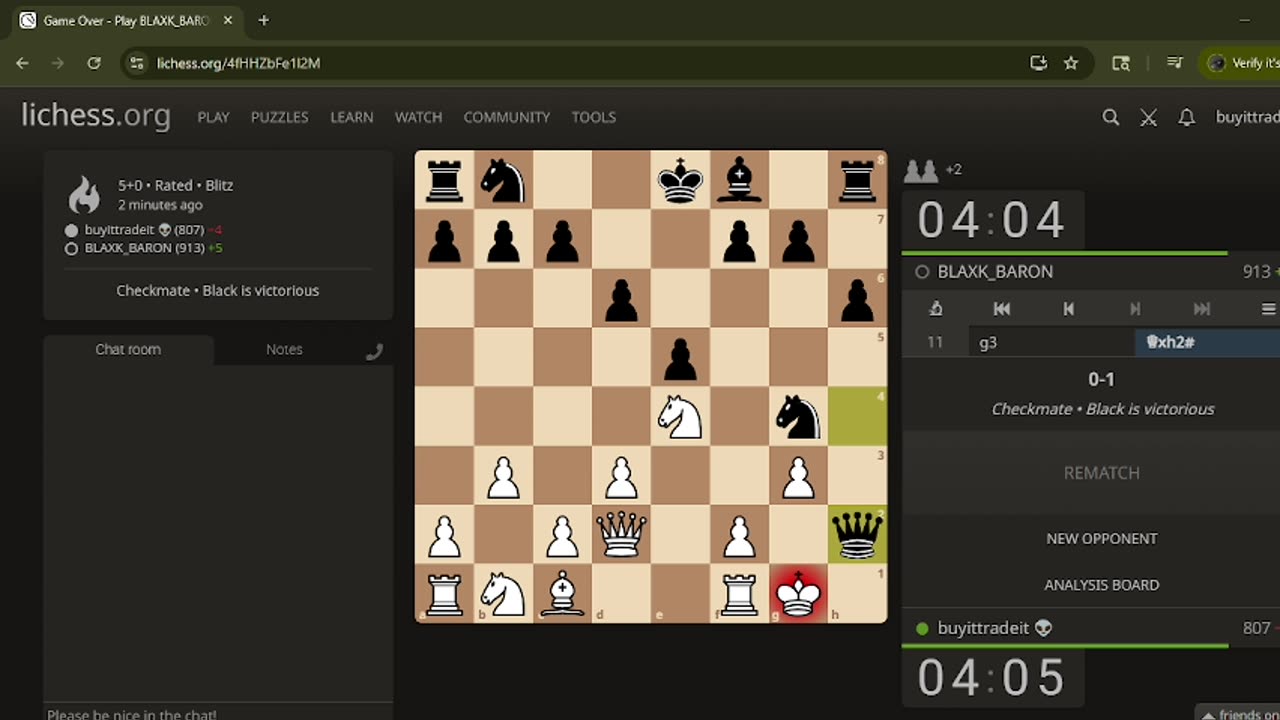Select move Qxh2# in move list

[x=1207, y=342]
